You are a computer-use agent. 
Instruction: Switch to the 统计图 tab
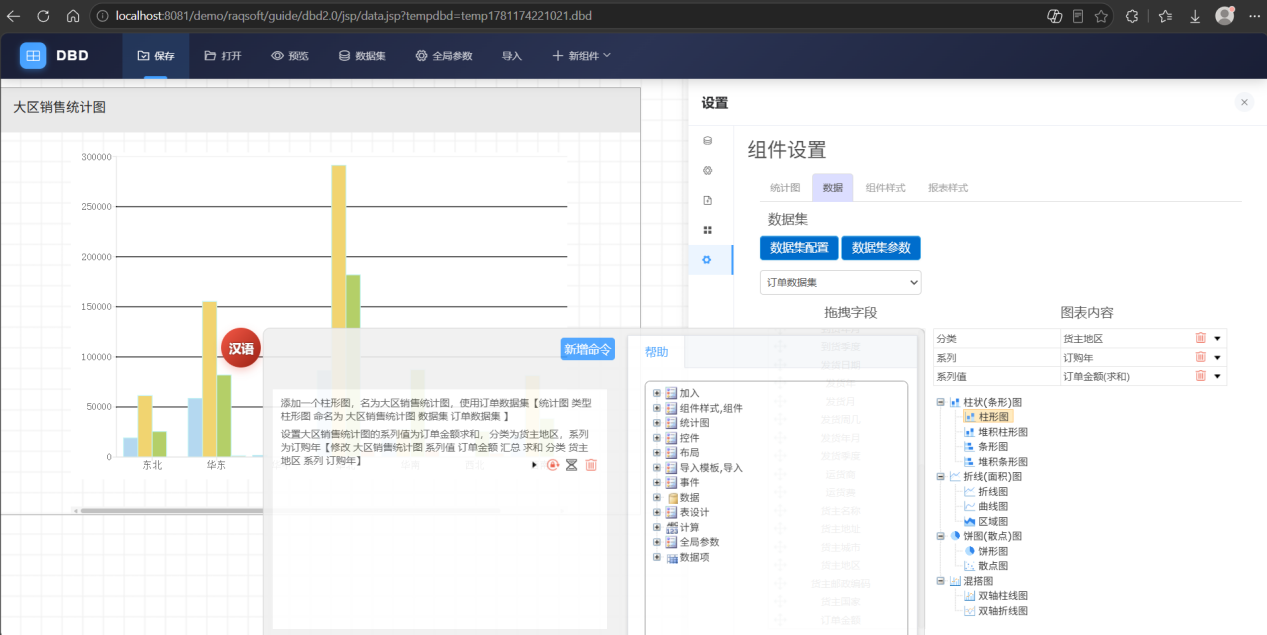[785, 188]
